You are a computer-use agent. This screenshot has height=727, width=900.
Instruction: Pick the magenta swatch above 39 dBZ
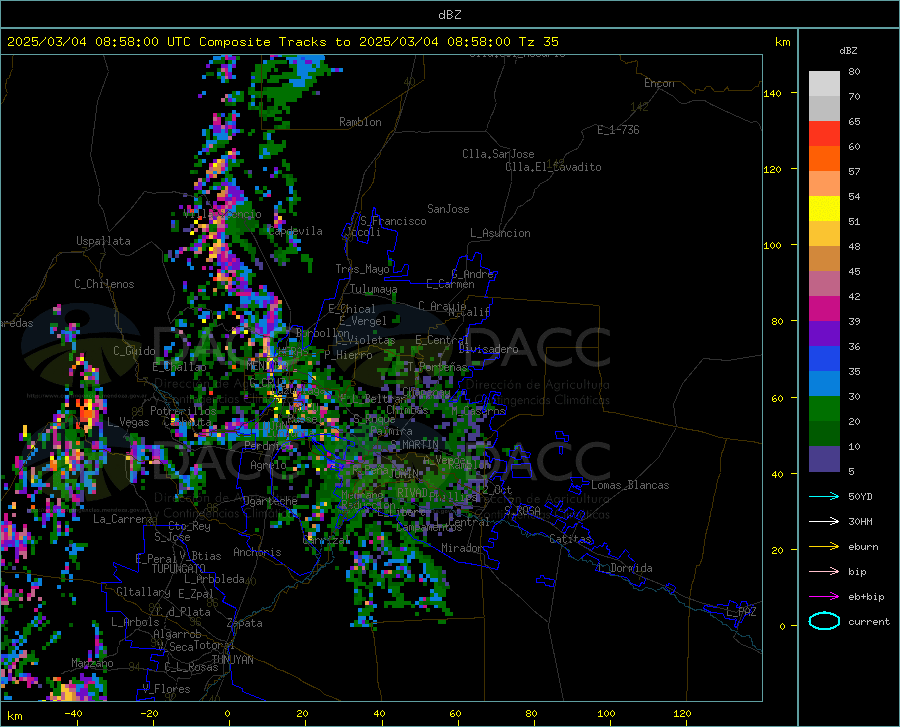pos(824,309)
